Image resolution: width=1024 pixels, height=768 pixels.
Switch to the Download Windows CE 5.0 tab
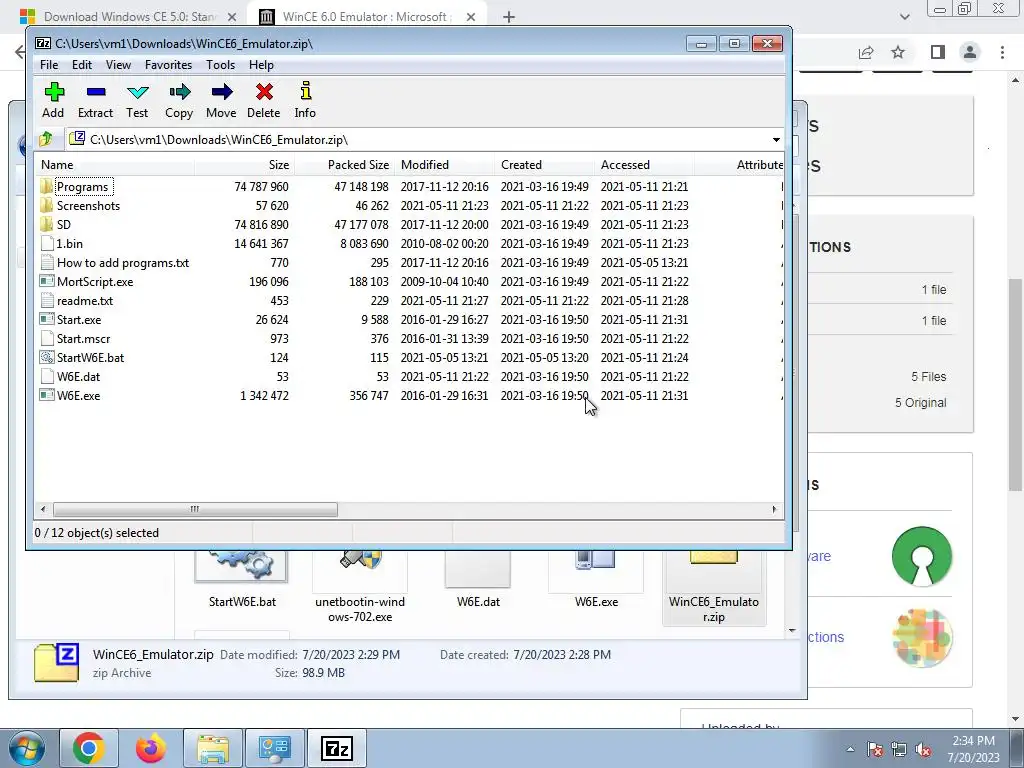(129, 17)
